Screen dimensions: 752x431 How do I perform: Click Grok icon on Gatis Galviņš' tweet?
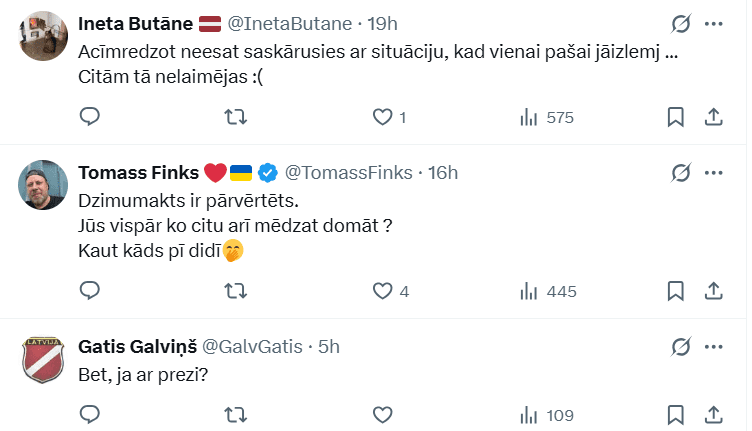coord(680,346)
